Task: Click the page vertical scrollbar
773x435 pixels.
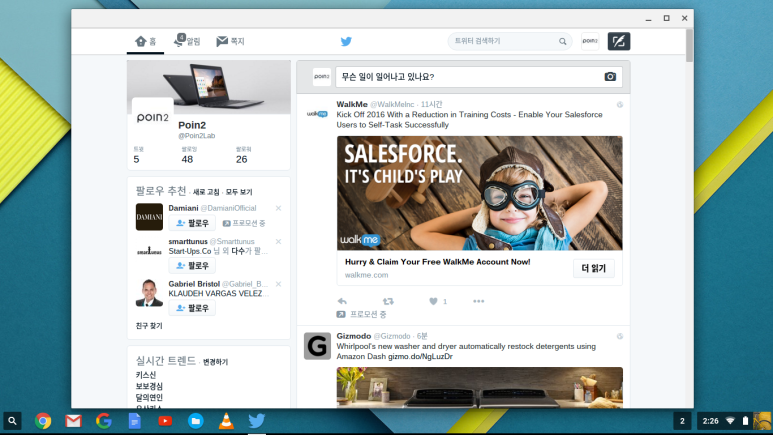Action: [689, 45]
